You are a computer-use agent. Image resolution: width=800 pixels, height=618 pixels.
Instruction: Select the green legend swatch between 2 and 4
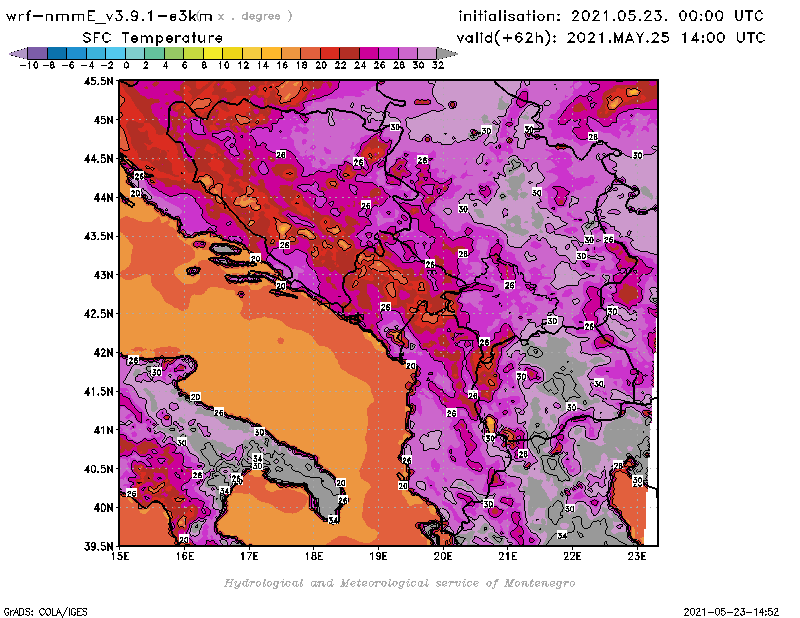click(x=155, y=53)
